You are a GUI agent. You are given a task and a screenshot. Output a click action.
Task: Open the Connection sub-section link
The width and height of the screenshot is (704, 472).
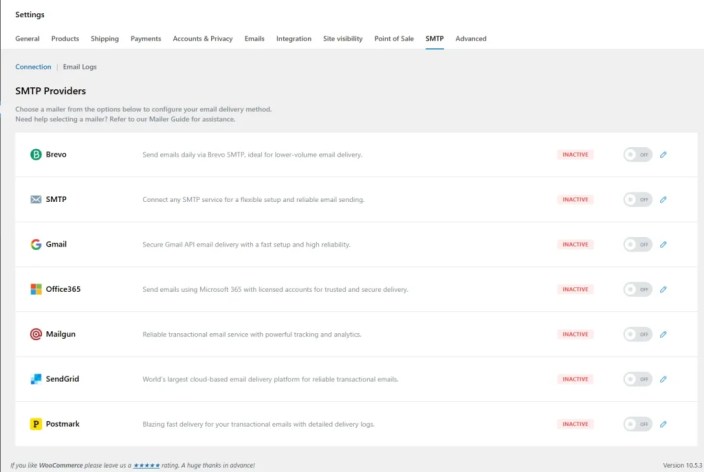coord(33,66)
